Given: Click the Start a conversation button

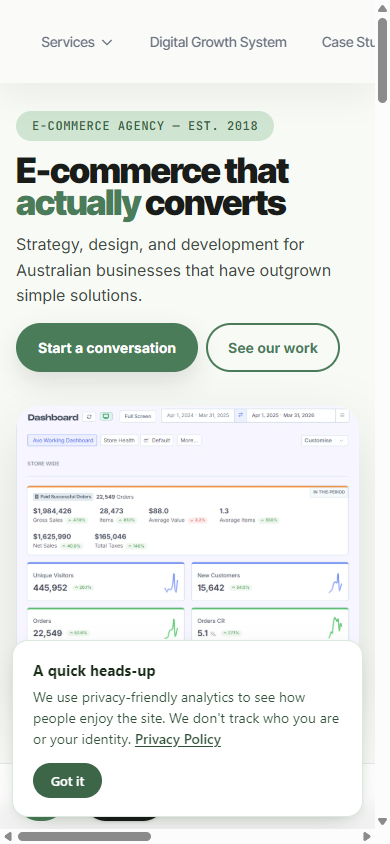Looking at the screenshot, I should point(107,348).
